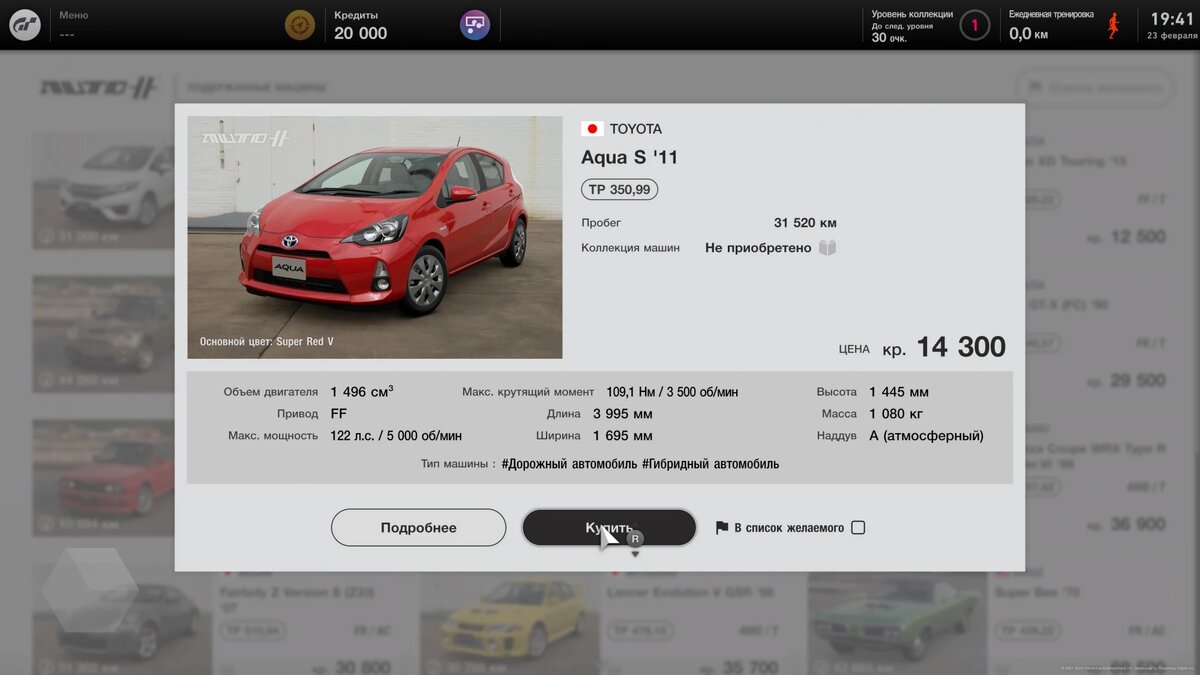1200x675 pixels.
Task: Click the TP 350,99 rating badge
Action: (619, 189)
